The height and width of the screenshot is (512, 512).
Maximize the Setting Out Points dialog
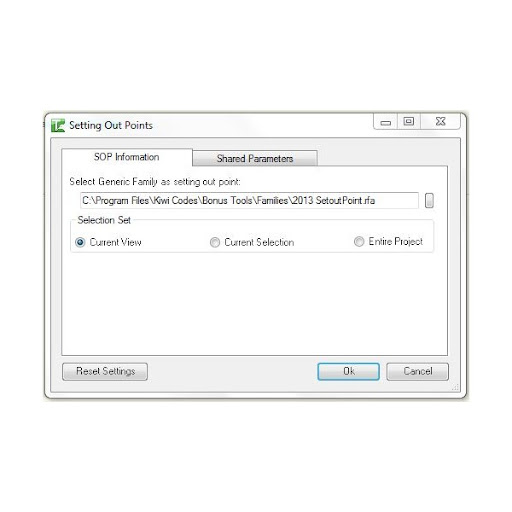pos(409,122)
